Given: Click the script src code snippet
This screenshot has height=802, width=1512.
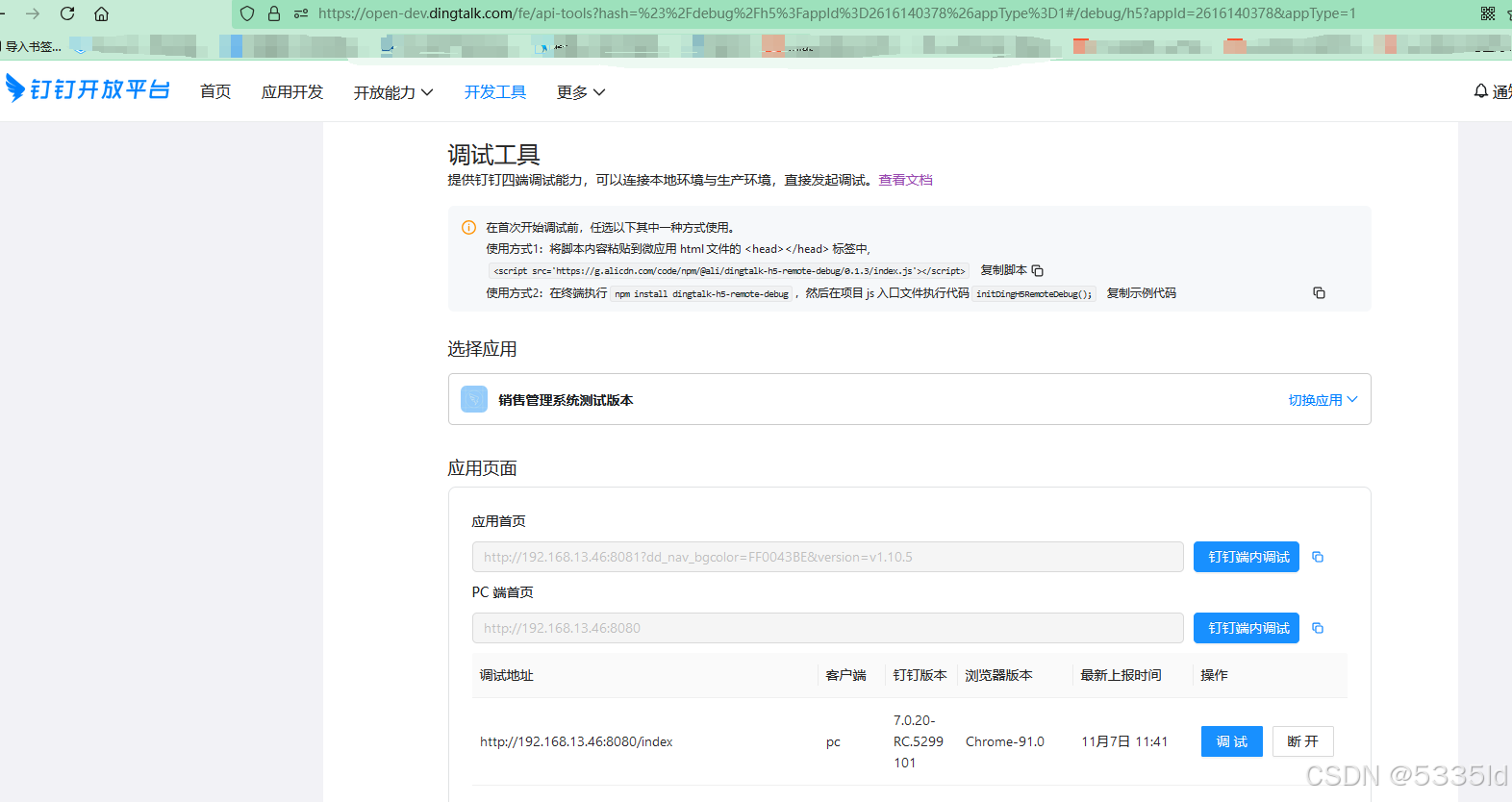Looking at the screenshot, I should click(729, 271).
